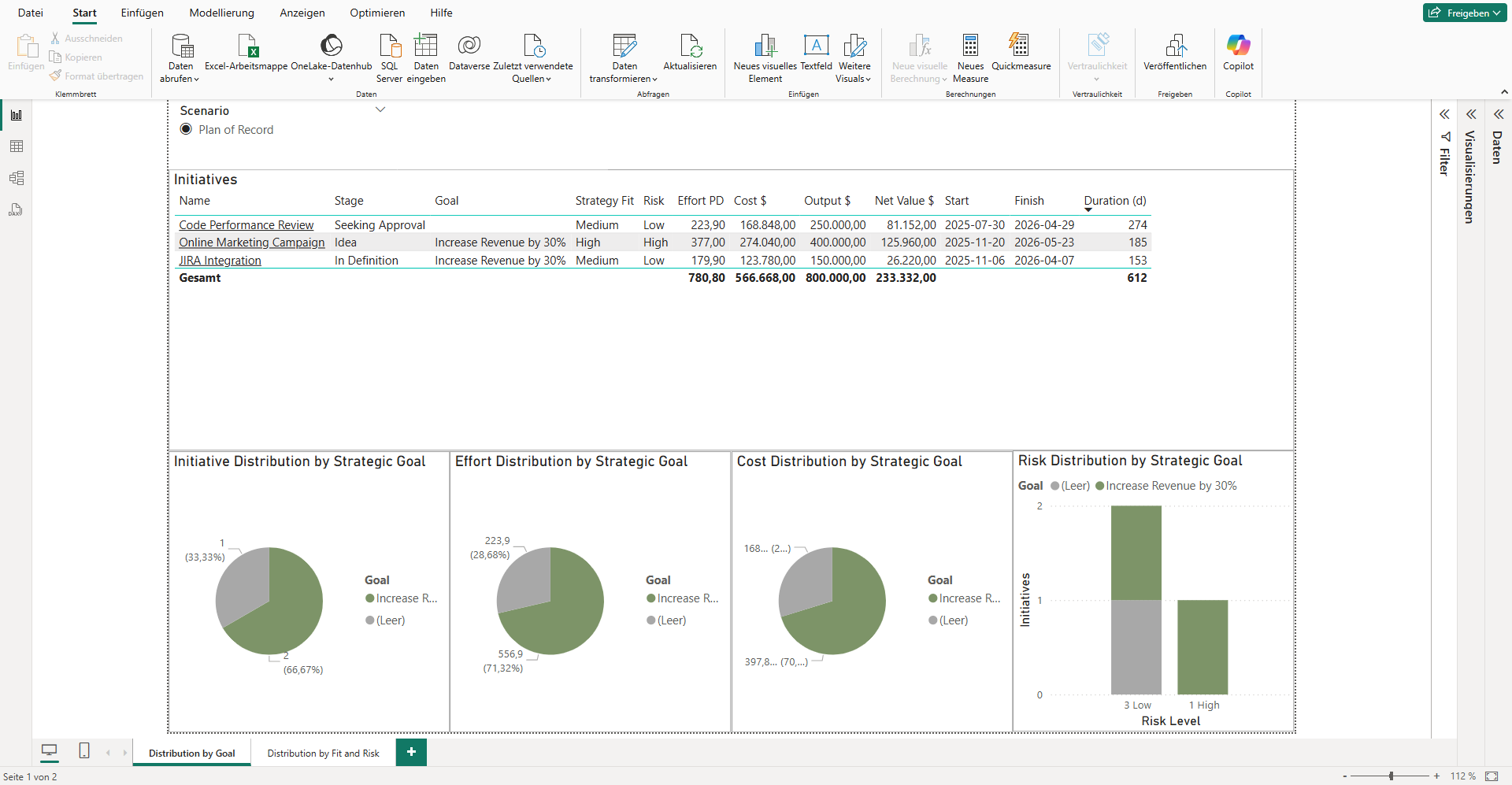Viewport: 1512px width, 785px height.
Task: Open the Modellierung ribbon tab
Action: (x=222, y=13)
